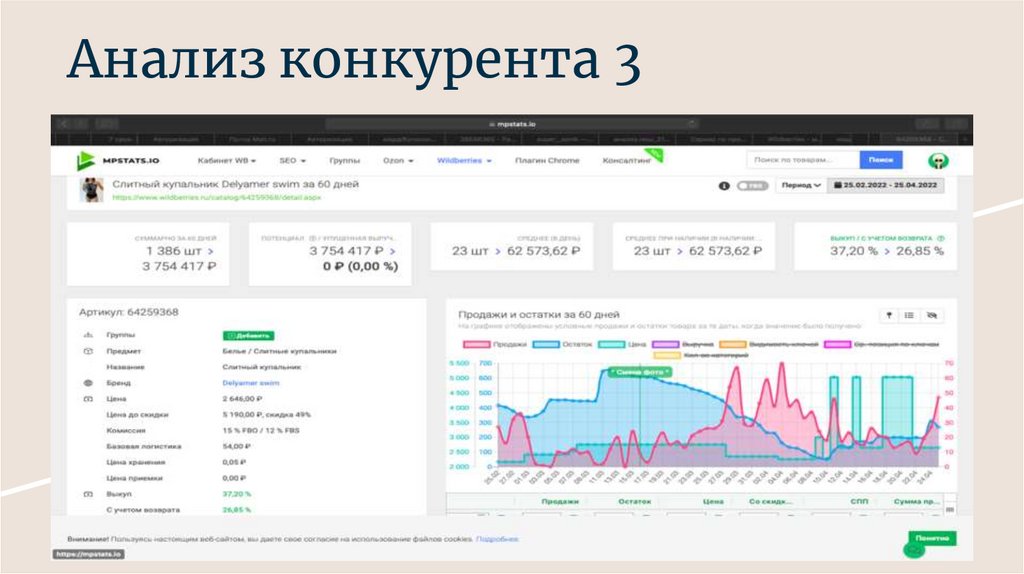Click the Предмет row icon
Viewport: 1024px width, 574px height.
click(88, 351)
